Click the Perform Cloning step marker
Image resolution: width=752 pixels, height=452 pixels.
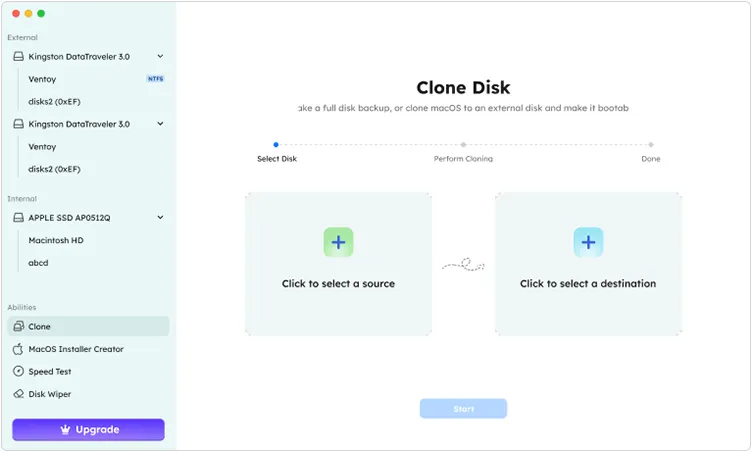tap(463, 144)
